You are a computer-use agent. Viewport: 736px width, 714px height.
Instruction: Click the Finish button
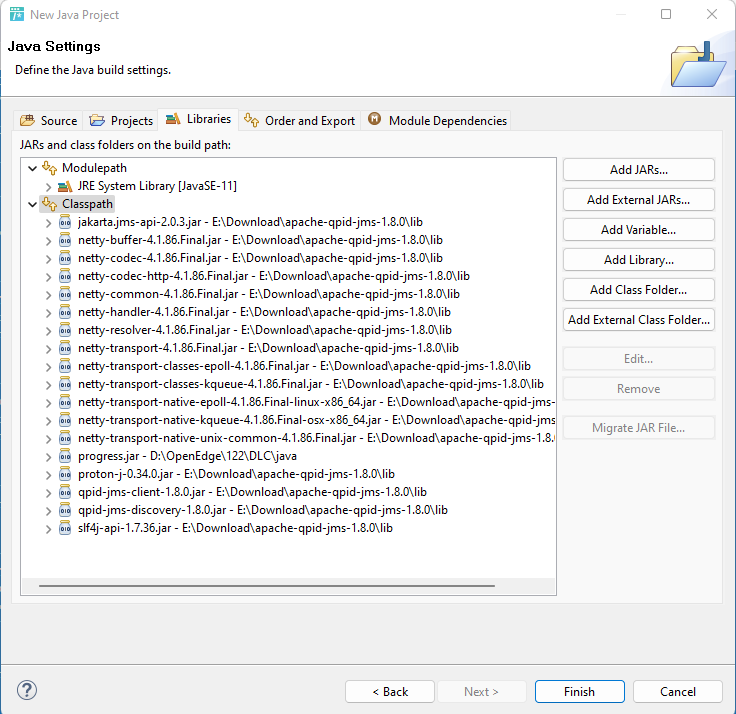tap(580, 691)
